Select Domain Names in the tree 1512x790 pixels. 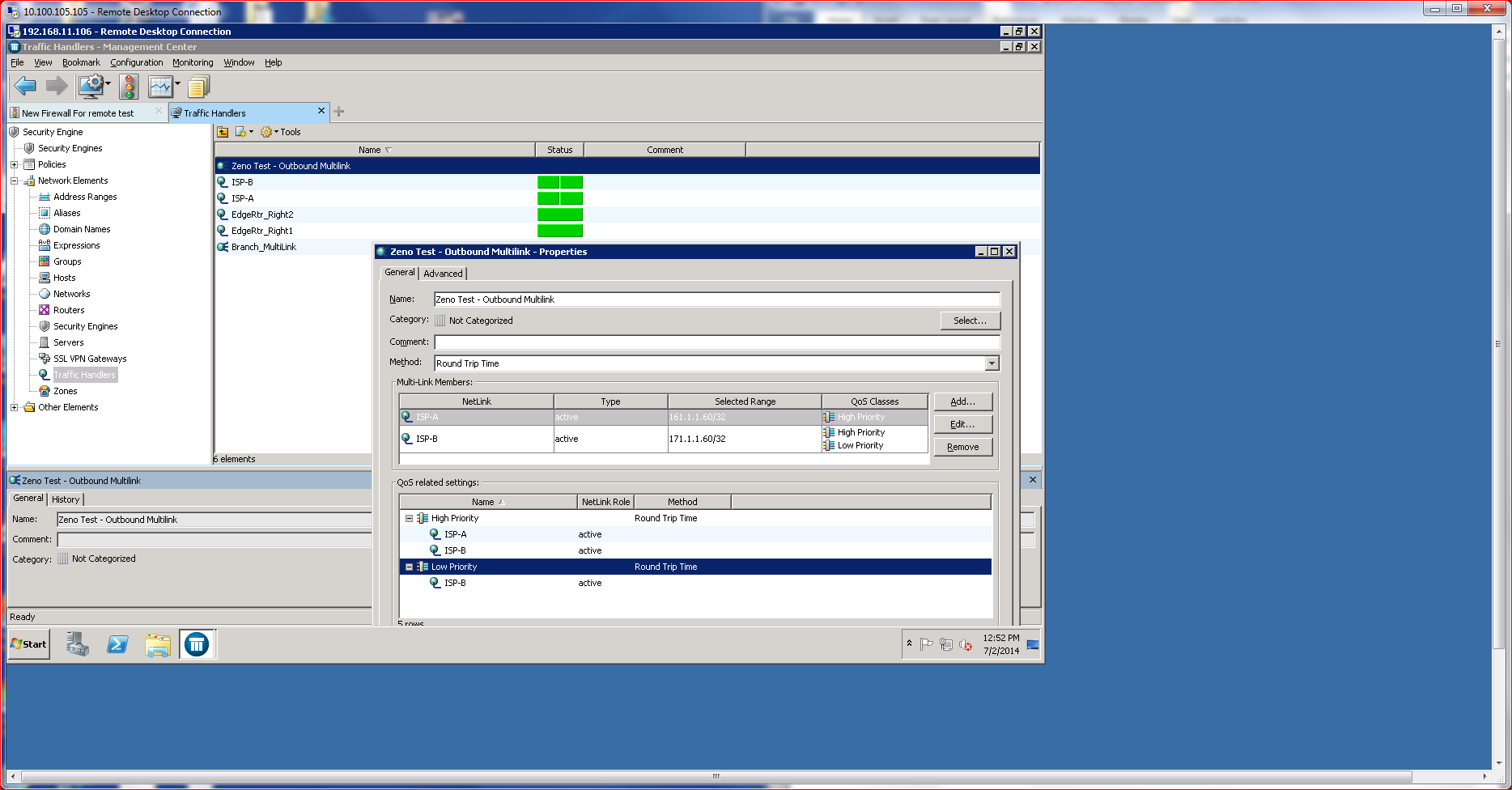(82, 229)
